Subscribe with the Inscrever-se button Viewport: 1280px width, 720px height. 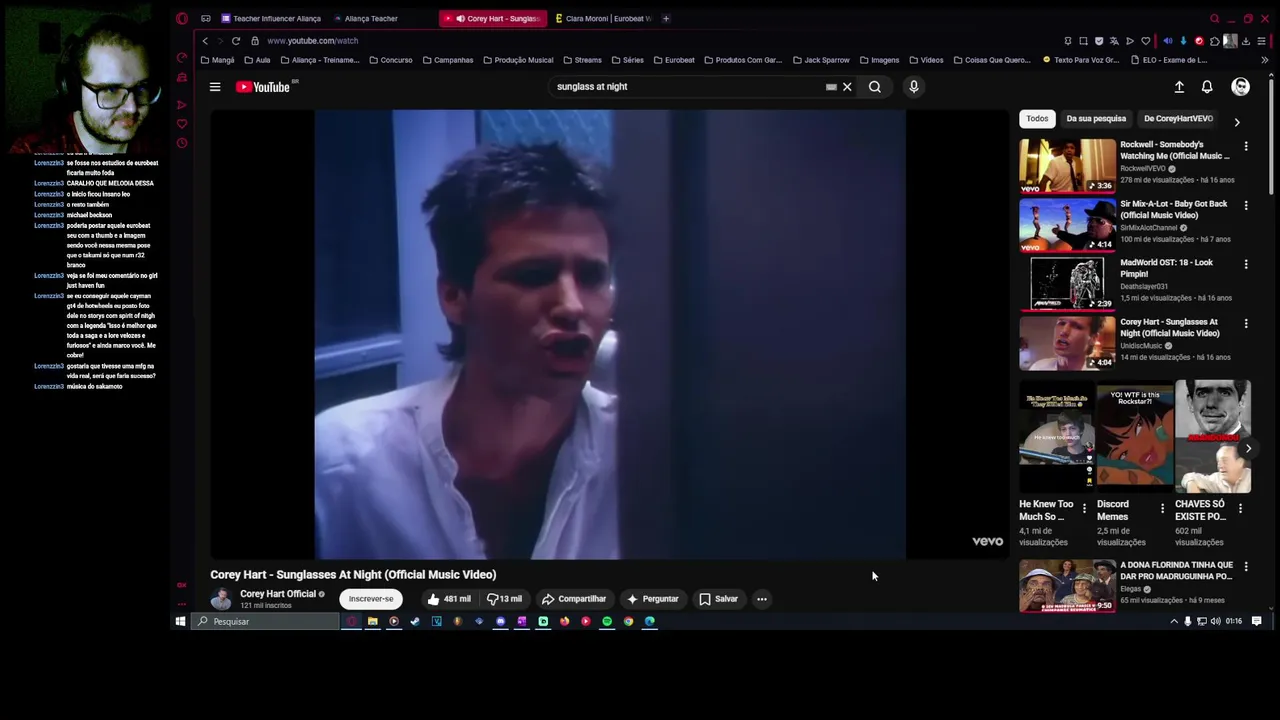point(371,599)
